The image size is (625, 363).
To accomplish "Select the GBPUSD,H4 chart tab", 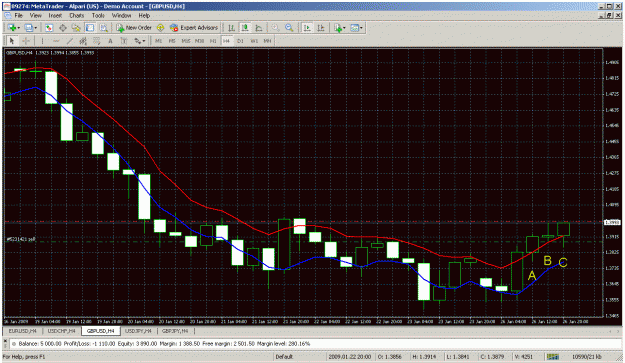I will [x=100, y=331].
